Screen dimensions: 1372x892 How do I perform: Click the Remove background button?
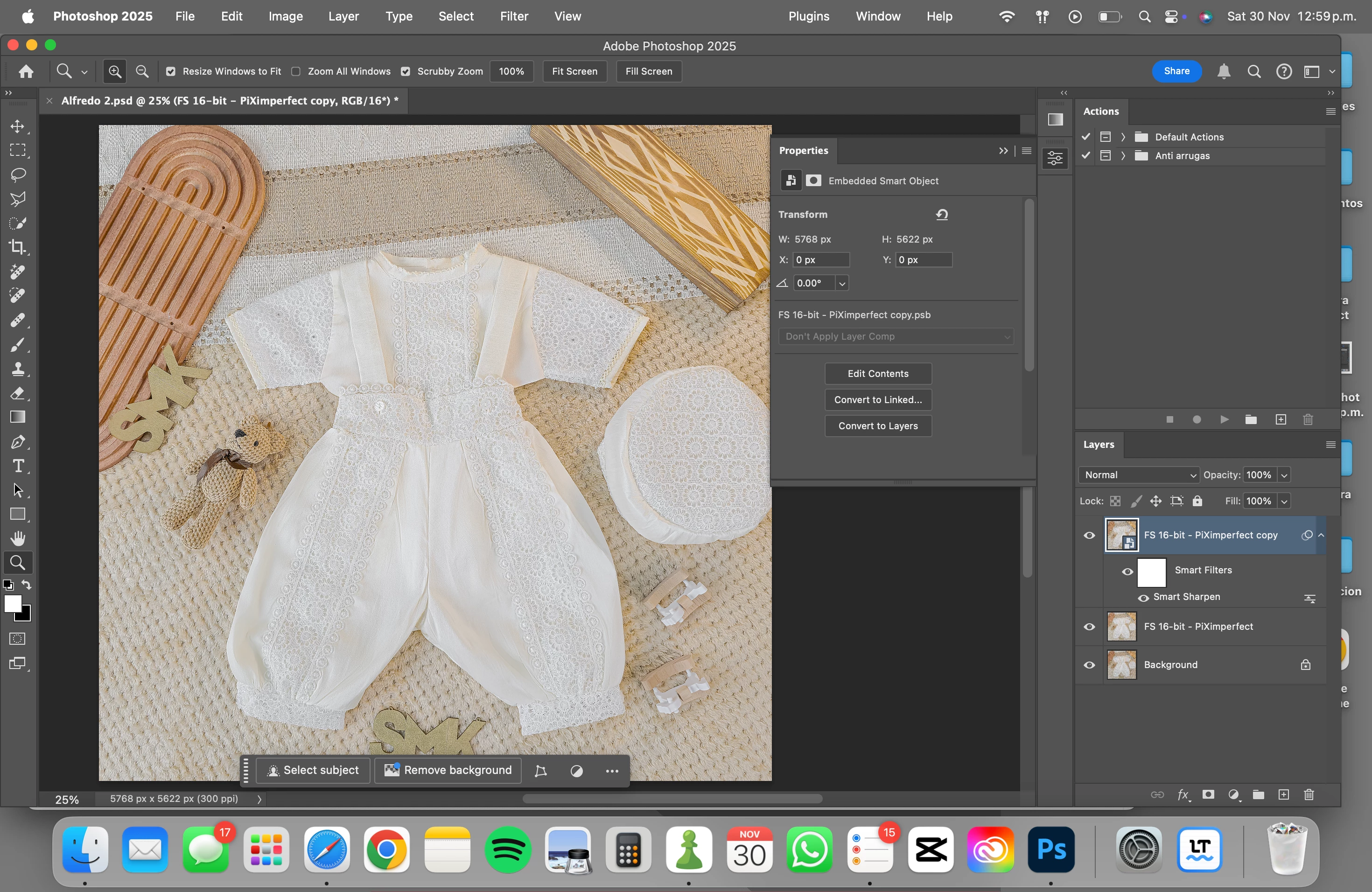pyautogui.click(x=448, y=770)
